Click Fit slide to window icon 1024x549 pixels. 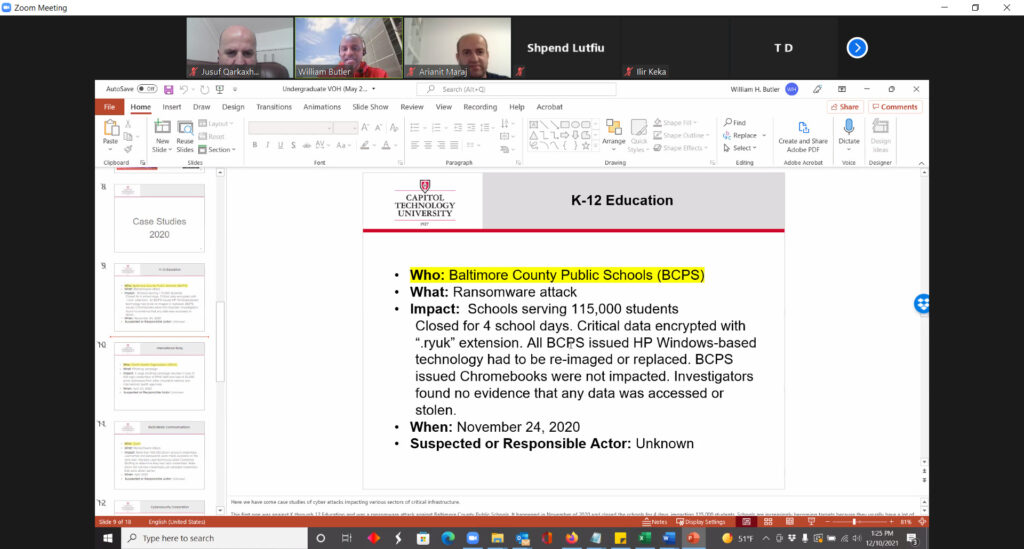pos(922,522)
